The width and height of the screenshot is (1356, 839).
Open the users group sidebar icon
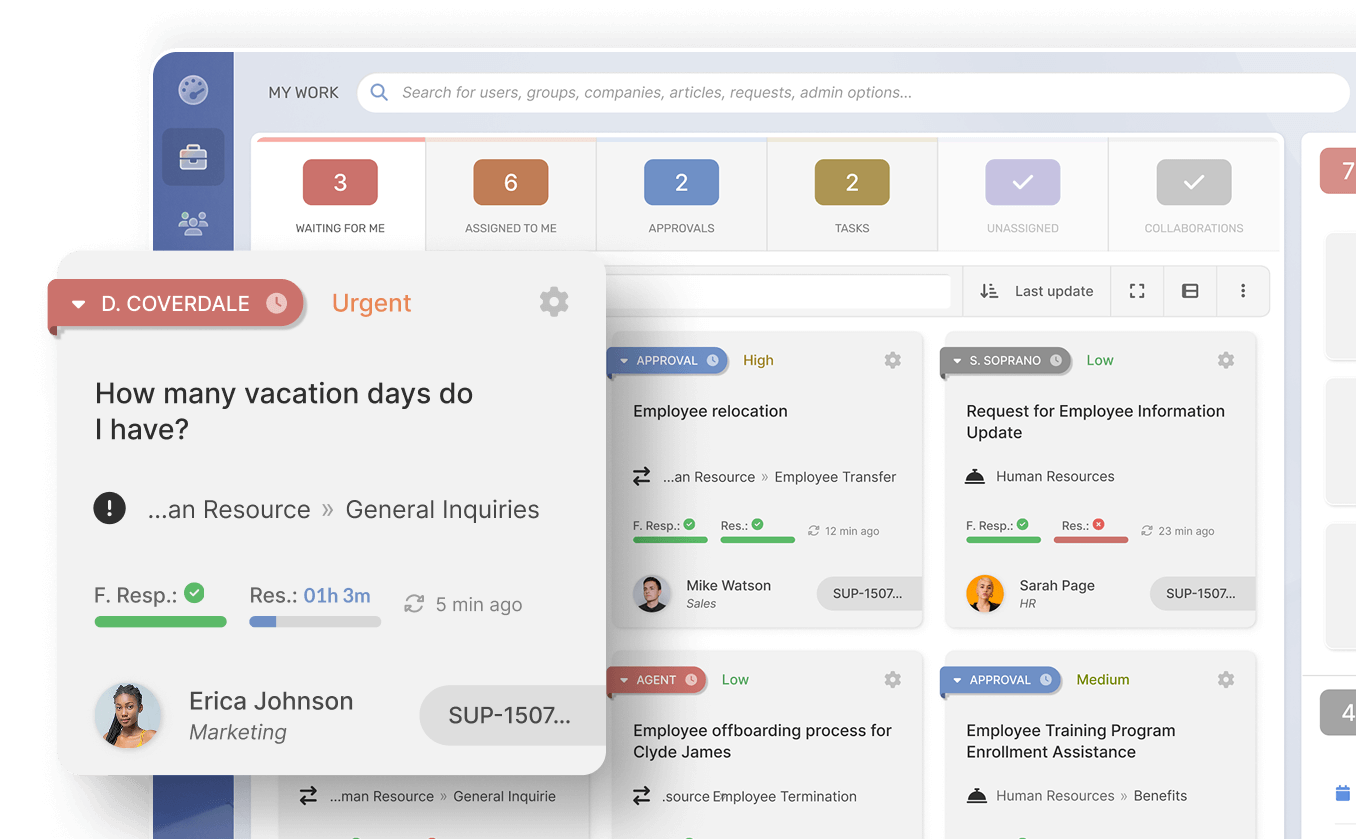[193, 222]
